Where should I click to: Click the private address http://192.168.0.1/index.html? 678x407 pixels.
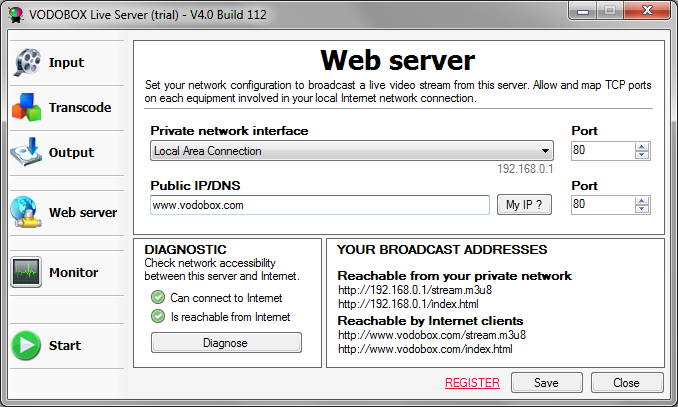click(x=408, y=304)
